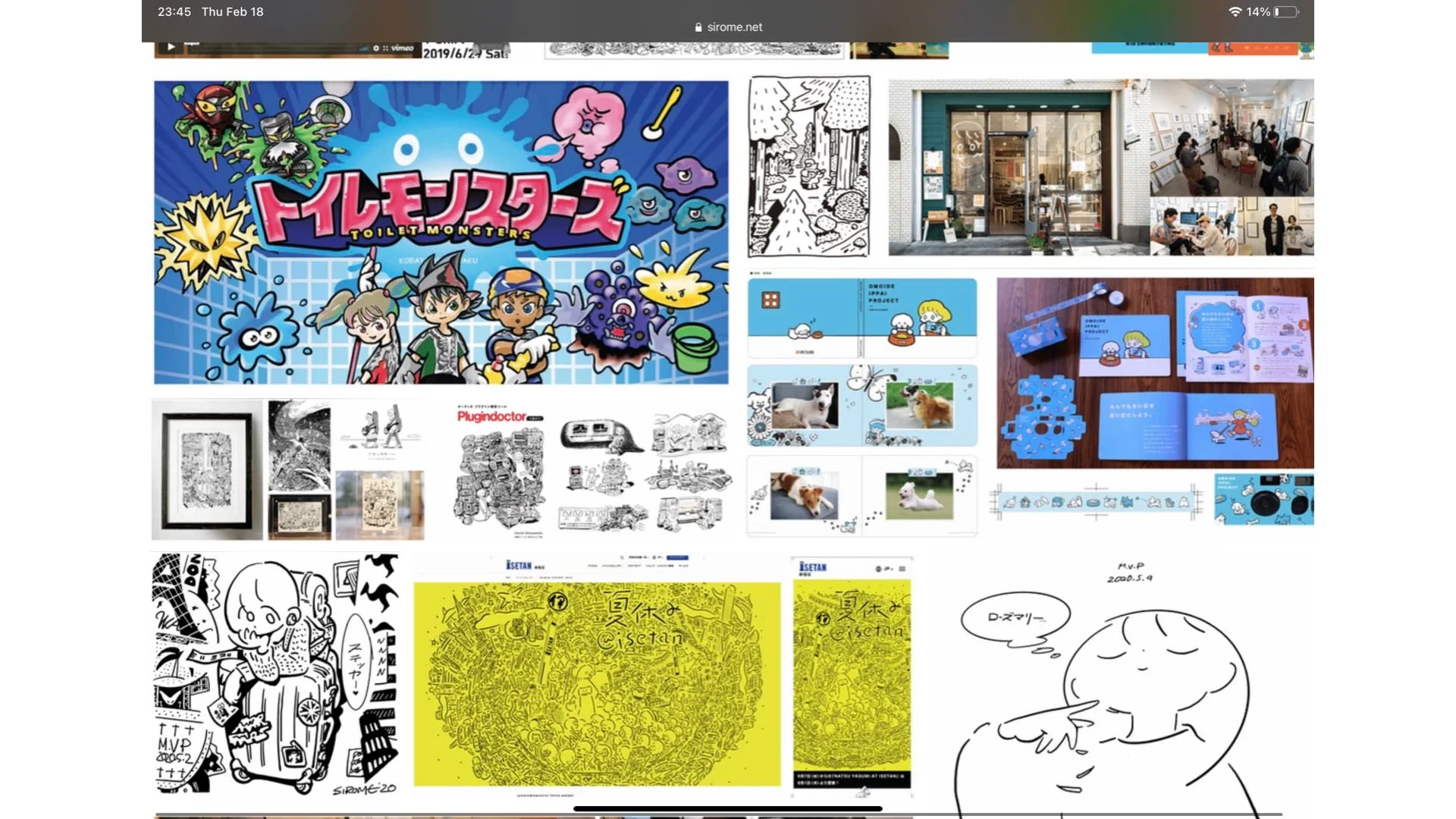The width and height of the screenshot is (1456, 819).
Task: Tap the 23:45 clock in status bar
Action: point(174,12)
